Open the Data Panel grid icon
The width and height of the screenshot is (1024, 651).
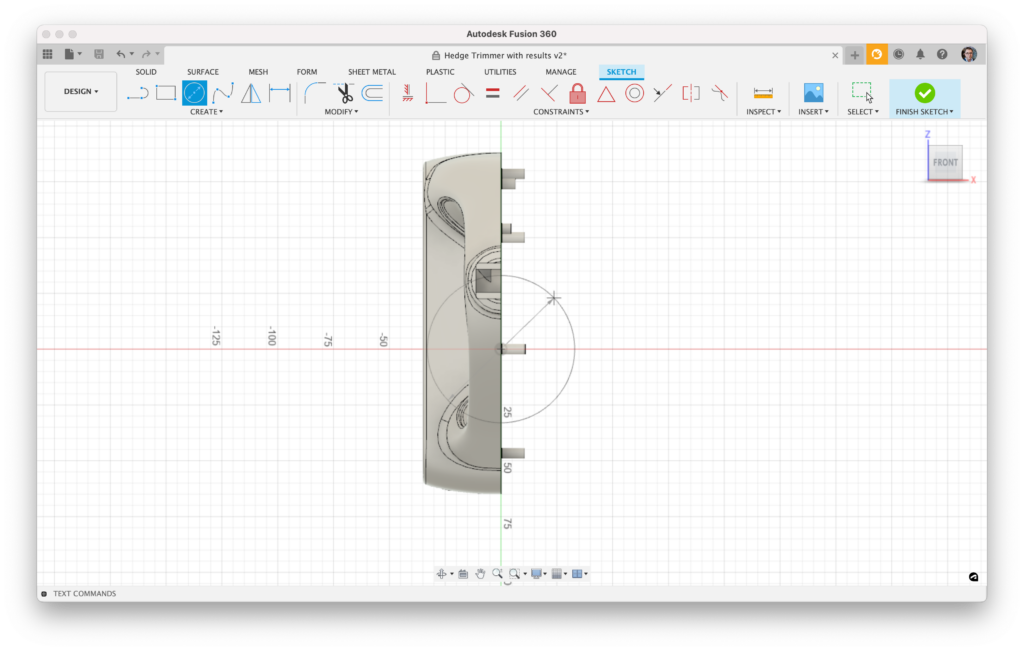pos(48,54)
